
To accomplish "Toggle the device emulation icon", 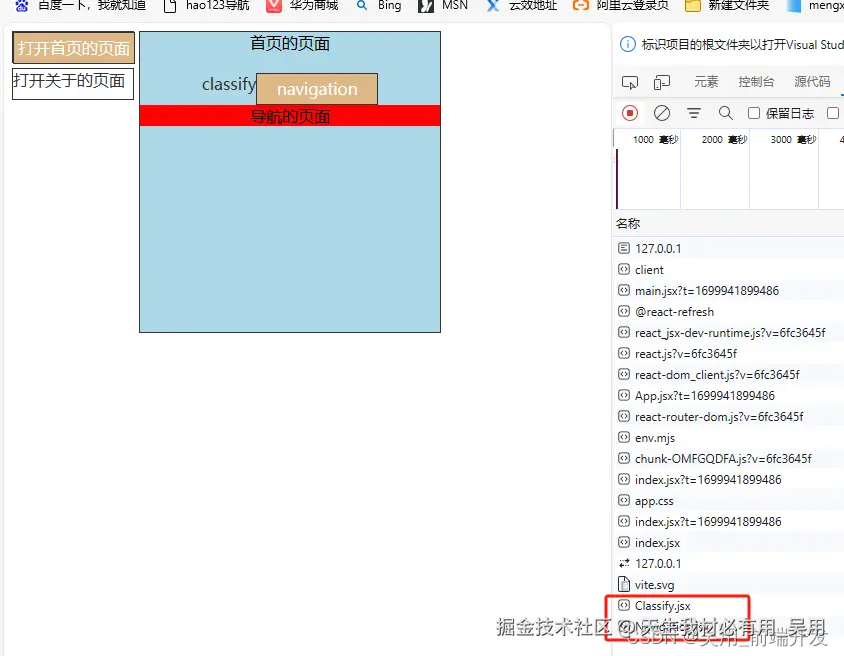I will pyautogui.click(x=662, y=82).
